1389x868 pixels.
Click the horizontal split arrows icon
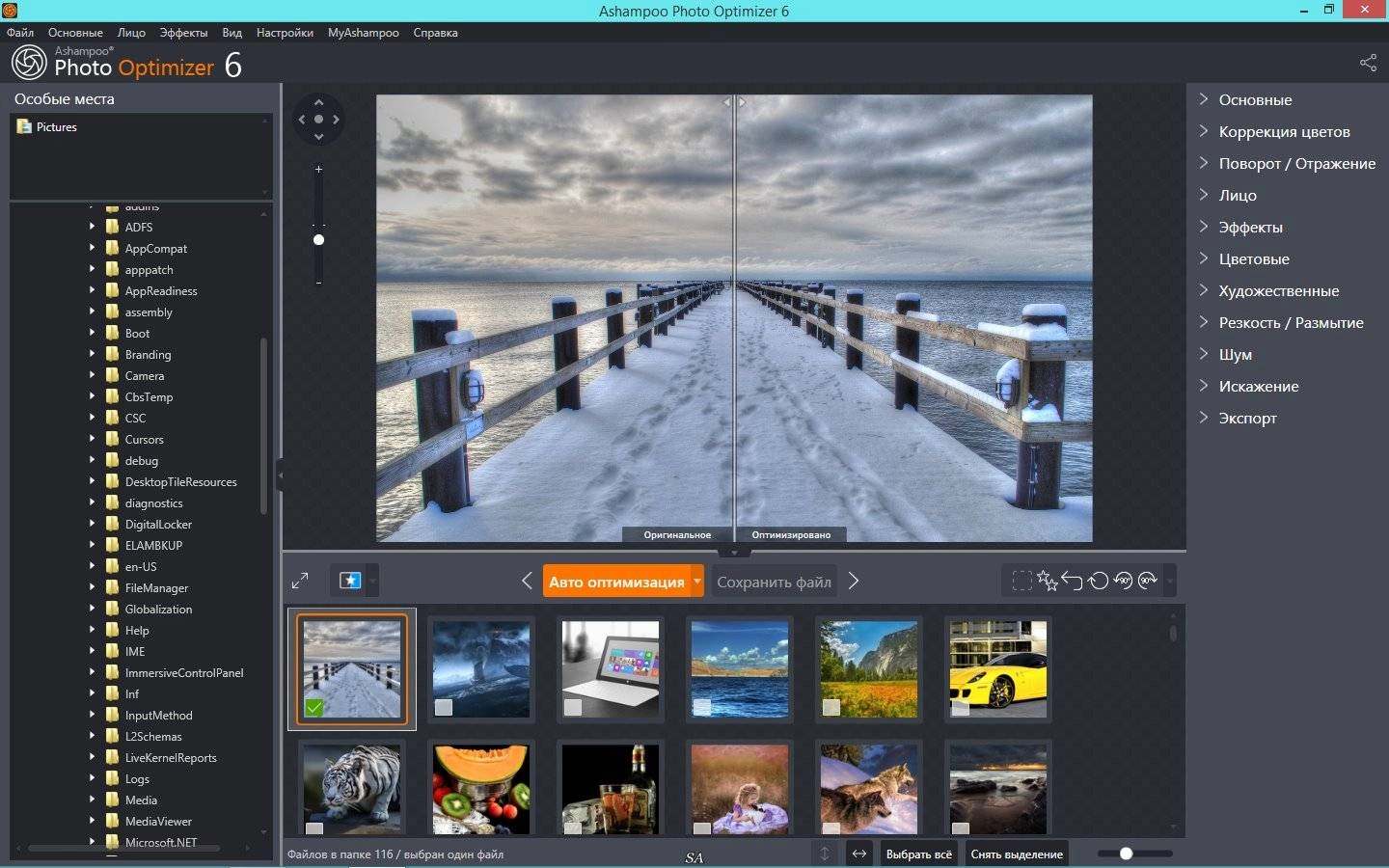tap(858, 854)
